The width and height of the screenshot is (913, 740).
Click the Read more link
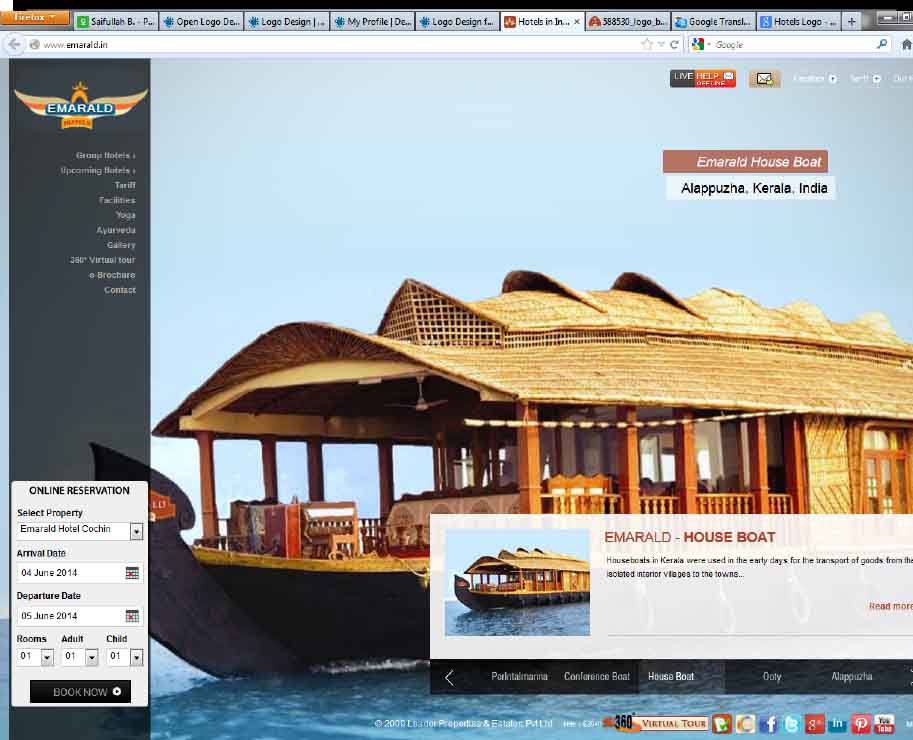pos(890,606)
